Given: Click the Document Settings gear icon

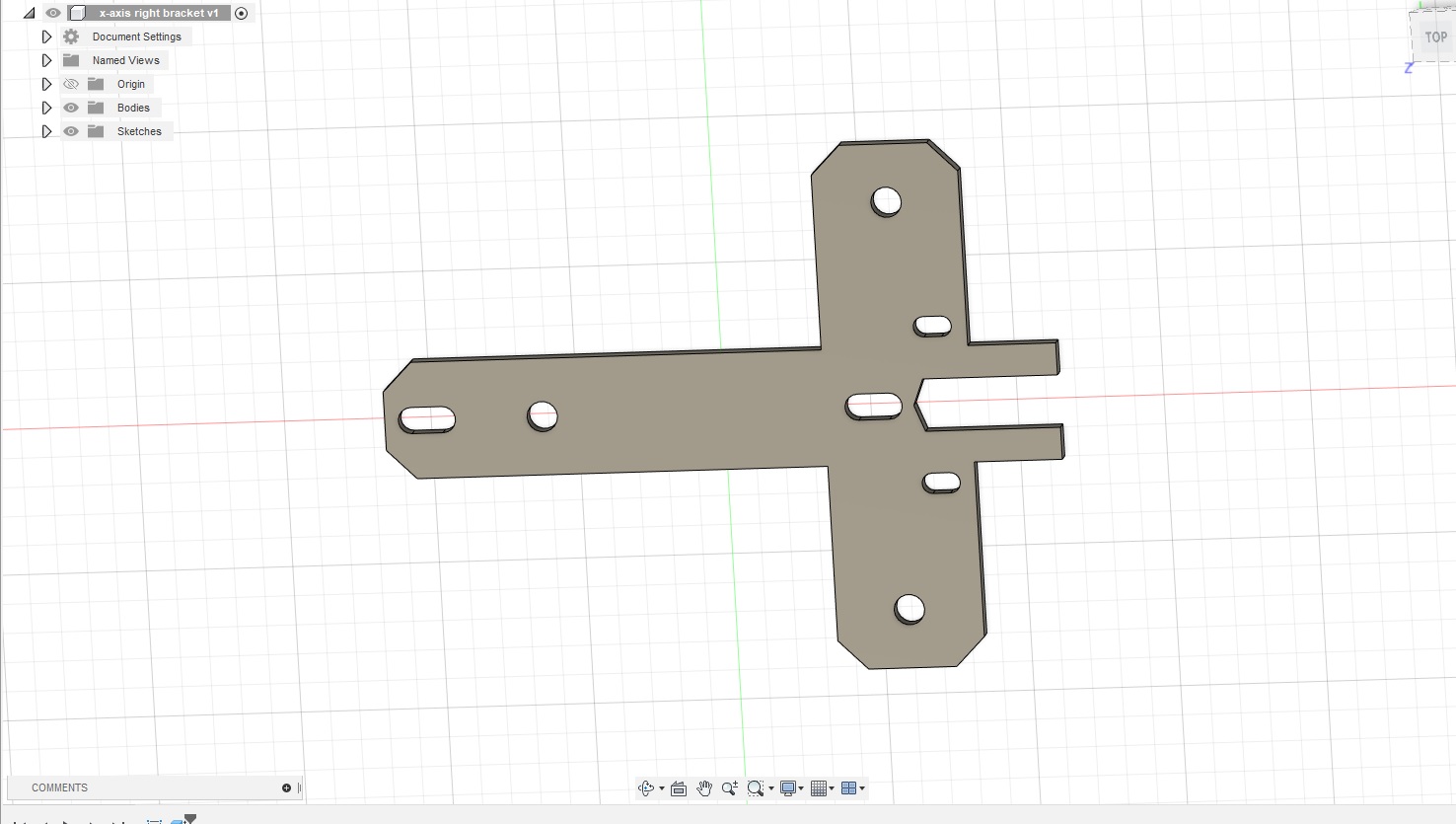Looking at the screenshot, I should [x=70, y=37].
